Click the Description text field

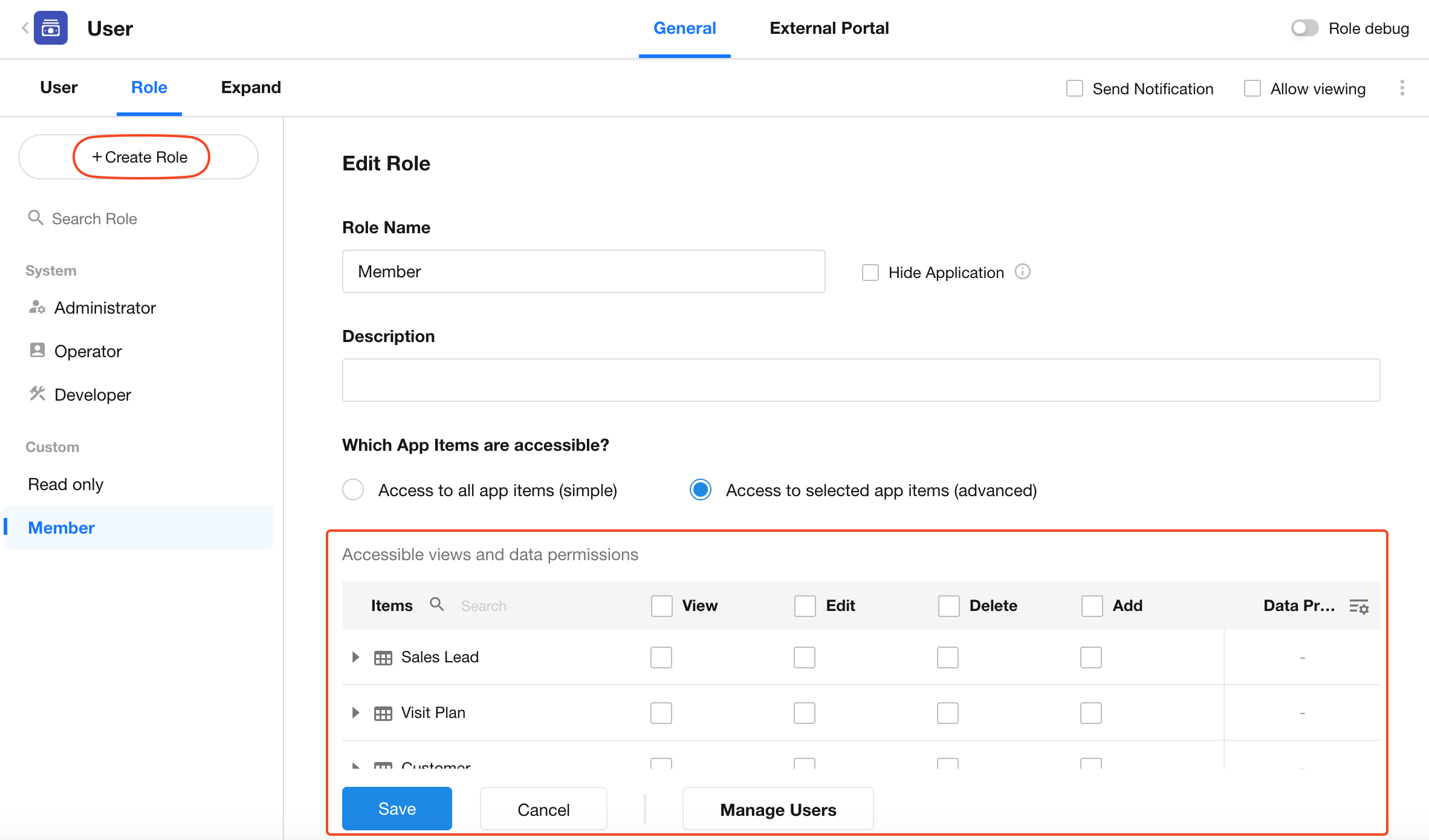(x=860, y=380)
